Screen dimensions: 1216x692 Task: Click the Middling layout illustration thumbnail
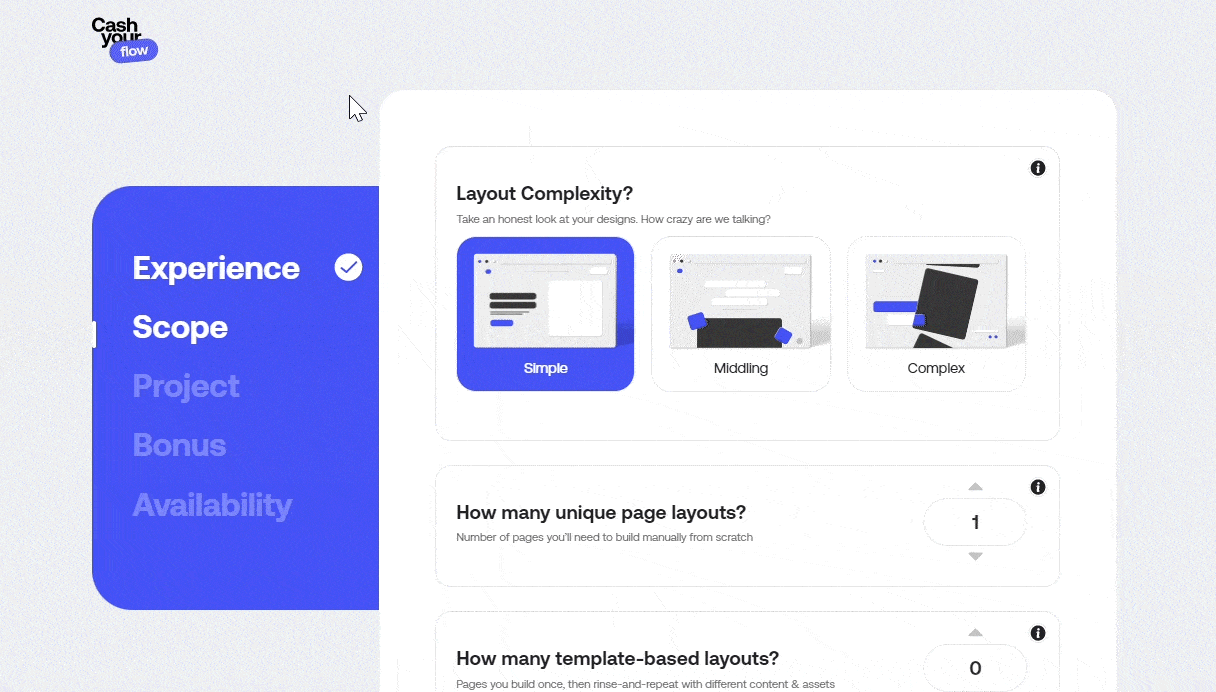point(741,300)
